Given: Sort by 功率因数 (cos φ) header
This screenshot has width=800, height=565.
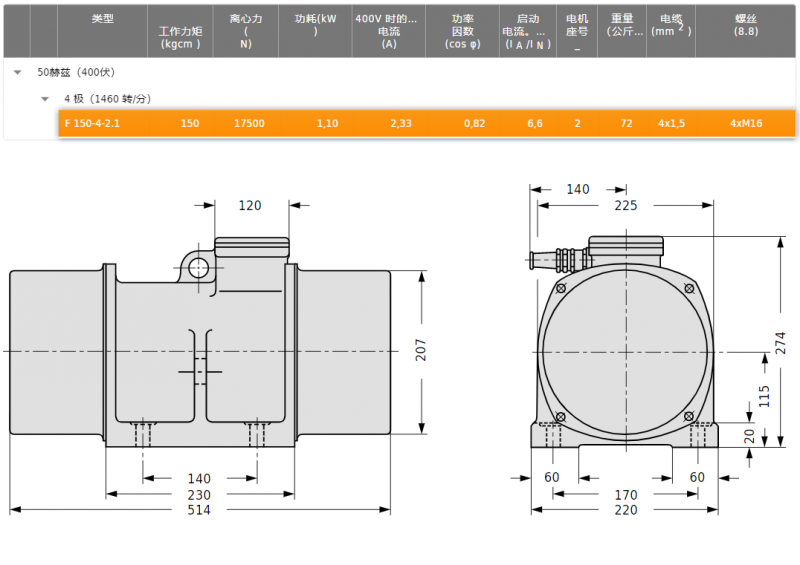Looking at the screenshot, I should point(462,31).
